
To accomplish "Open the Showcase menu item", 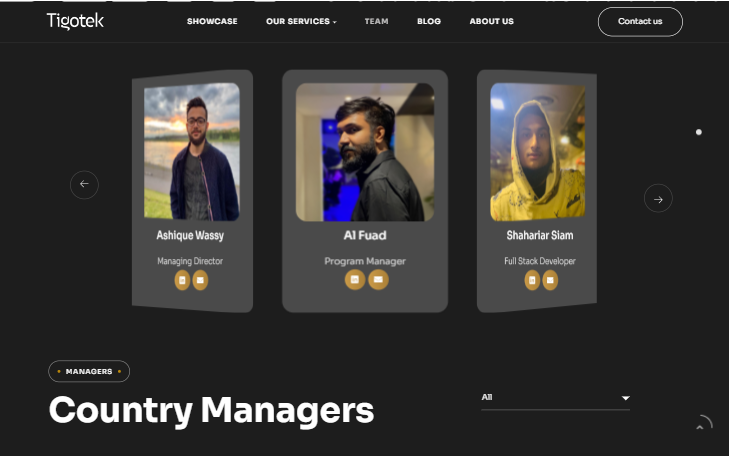I will click(x=212, y=21).
